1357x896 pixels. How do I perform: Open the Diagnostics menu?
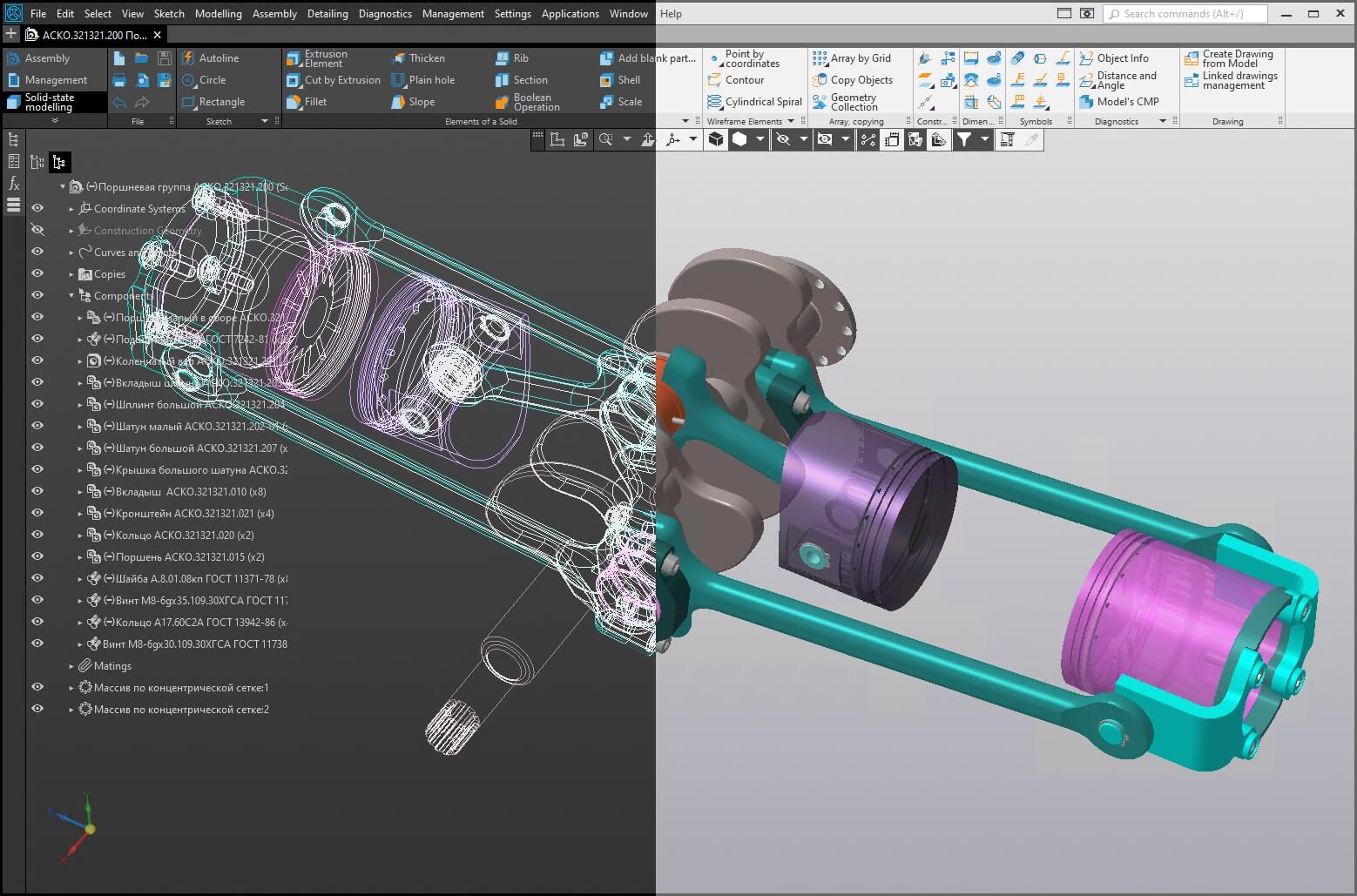tap(385, 14)
